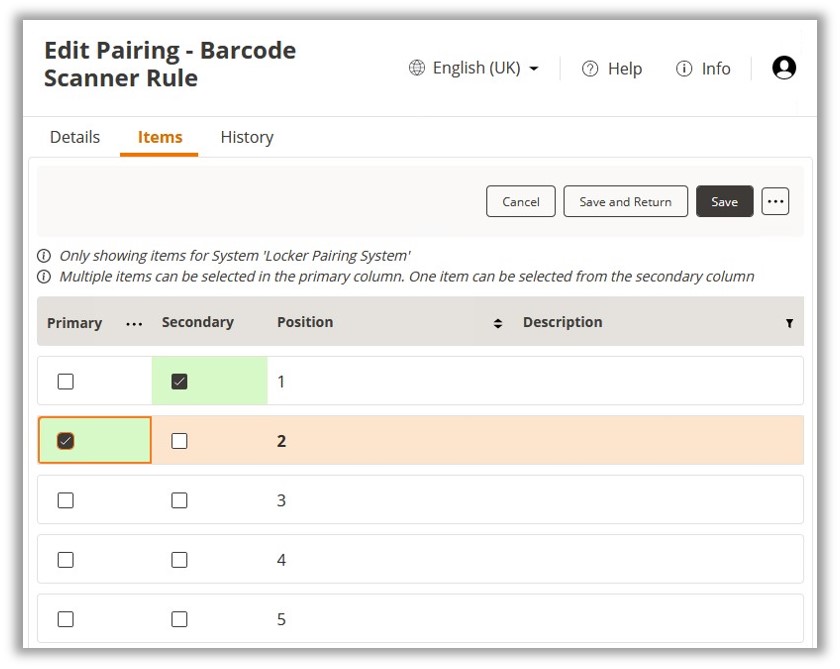Screen dimensions: 840x669
Task: Click the Description column filter icon
Action: (x=789, y=323)
